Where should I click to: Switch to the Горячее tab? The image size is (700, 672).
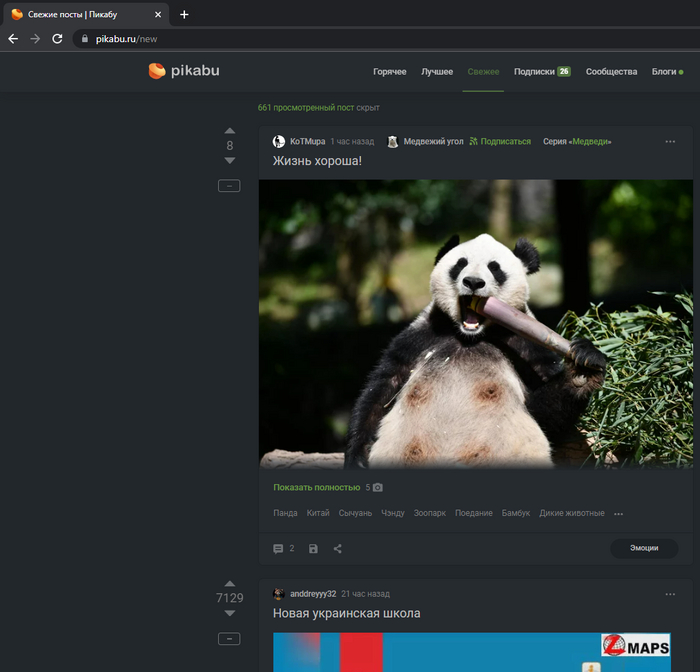pyautogui.click(x=390, y=71)
